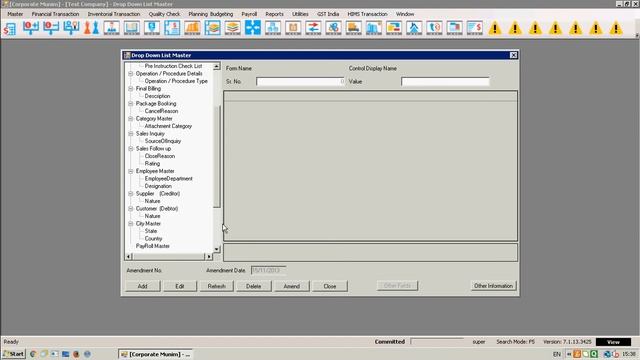Select Rating under Sales Follow up
Viewport: 640px width, 360px height.
click(x=152, y=164)
